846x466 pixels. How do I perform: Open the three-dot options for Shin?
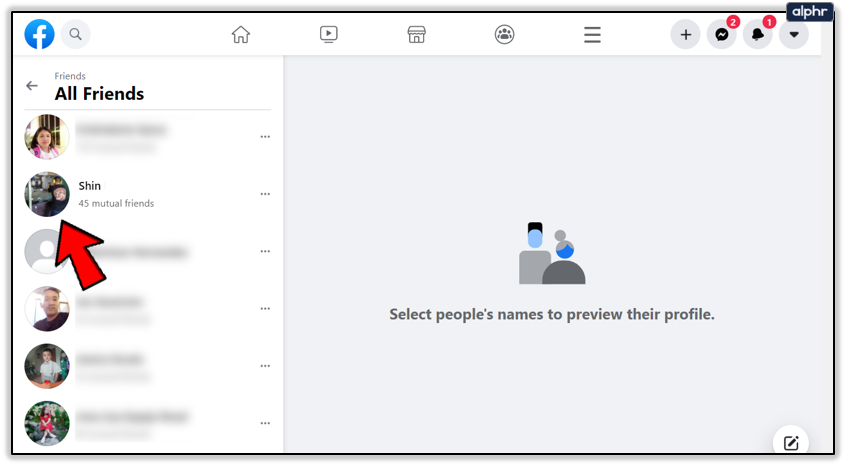pyautogui.click(x=265, y=194)
